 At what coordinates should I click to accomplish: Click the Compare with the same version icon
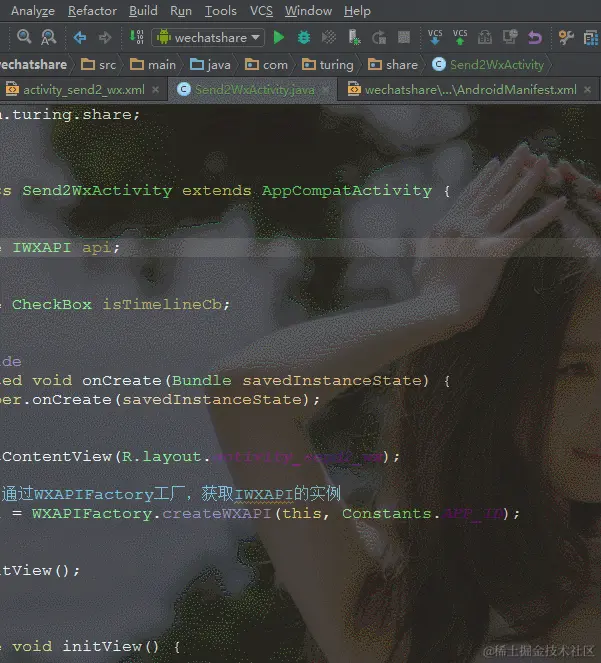pyautogui.click(x=510, y=37)
